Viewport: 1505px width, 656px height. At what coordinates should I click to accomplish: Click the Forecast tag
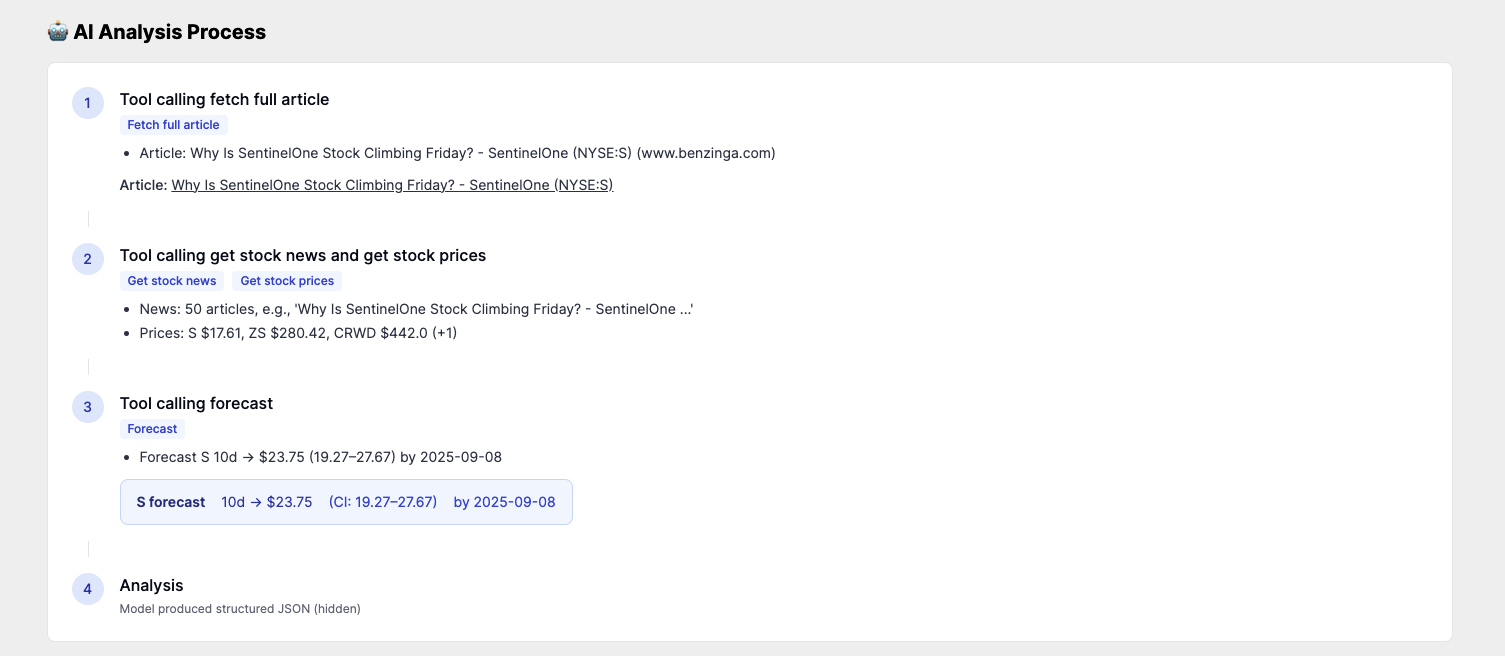152,429
